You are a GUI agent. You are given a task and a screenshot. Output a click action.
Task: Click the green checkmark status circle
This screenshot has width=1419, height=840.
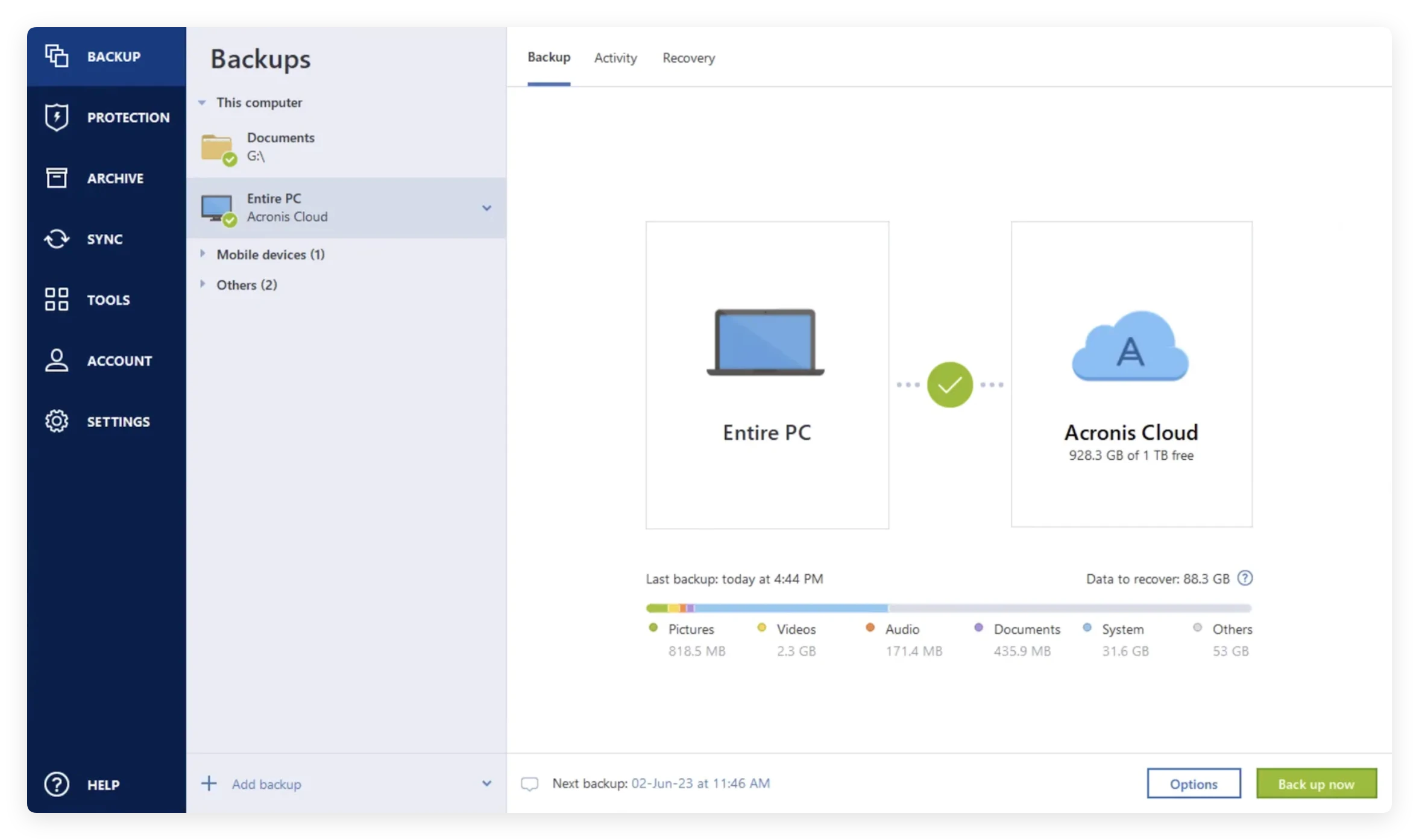pos(949,384)
